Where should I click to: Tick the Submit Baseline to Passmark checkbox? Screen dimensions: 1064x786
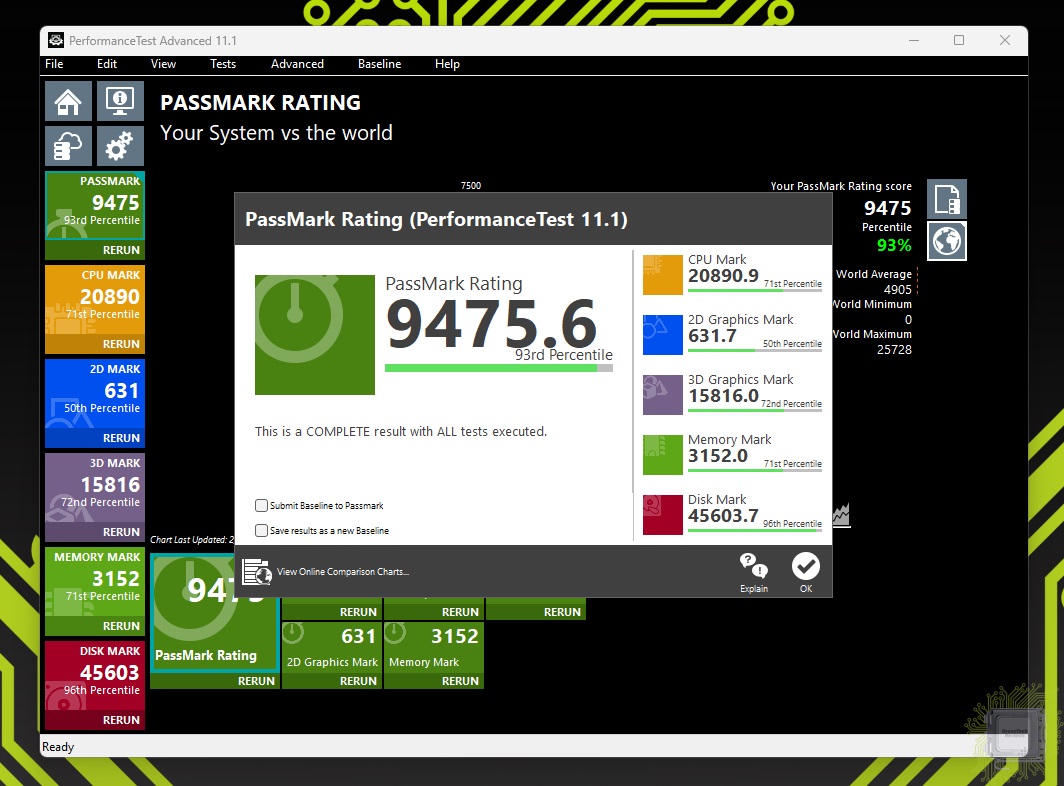point(261,506)
